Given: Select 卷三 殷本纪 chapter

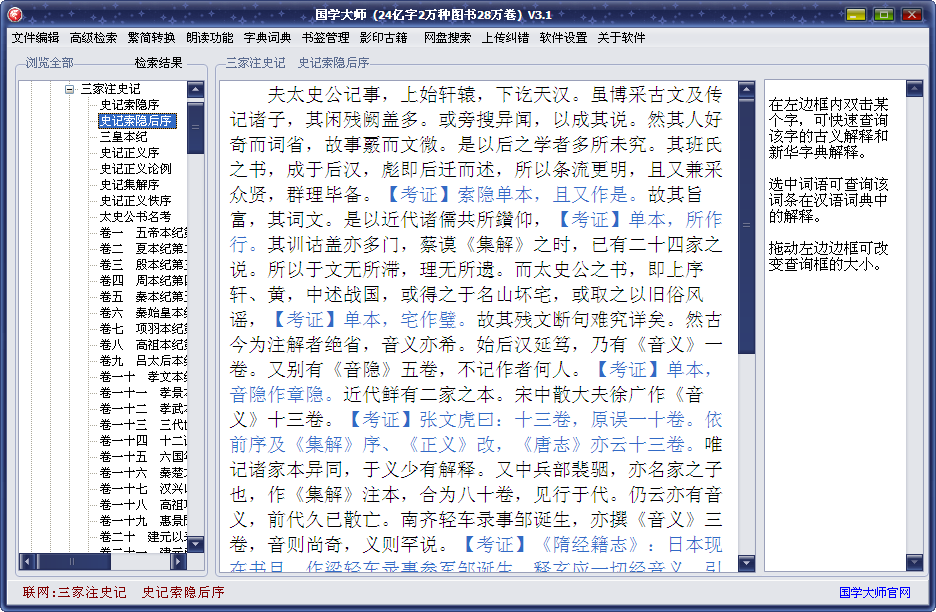Looking at the screenshot, I should pos(143,265).
